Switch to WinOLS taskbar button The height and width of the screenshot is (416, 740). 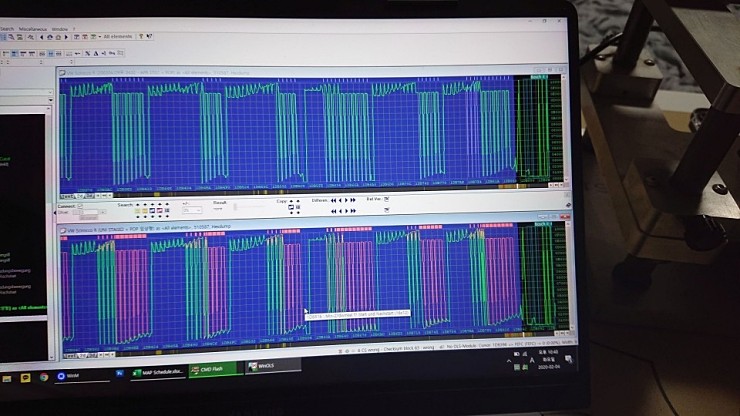(x=271, y=366)
